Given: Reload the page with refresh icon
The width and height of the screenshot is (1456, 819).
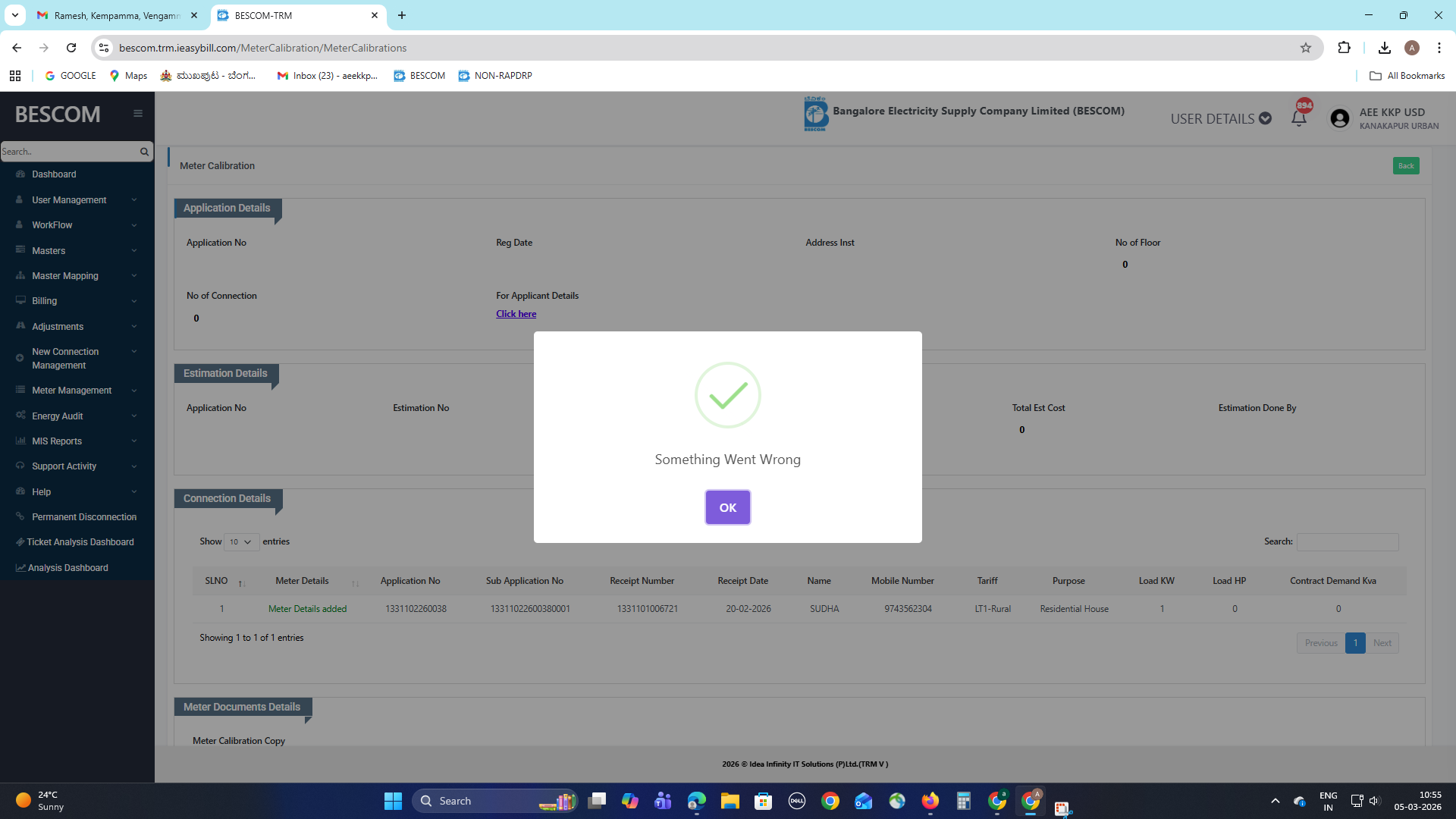Looking at the screenshot, I should pyautogui.click(x=71, y=48).
